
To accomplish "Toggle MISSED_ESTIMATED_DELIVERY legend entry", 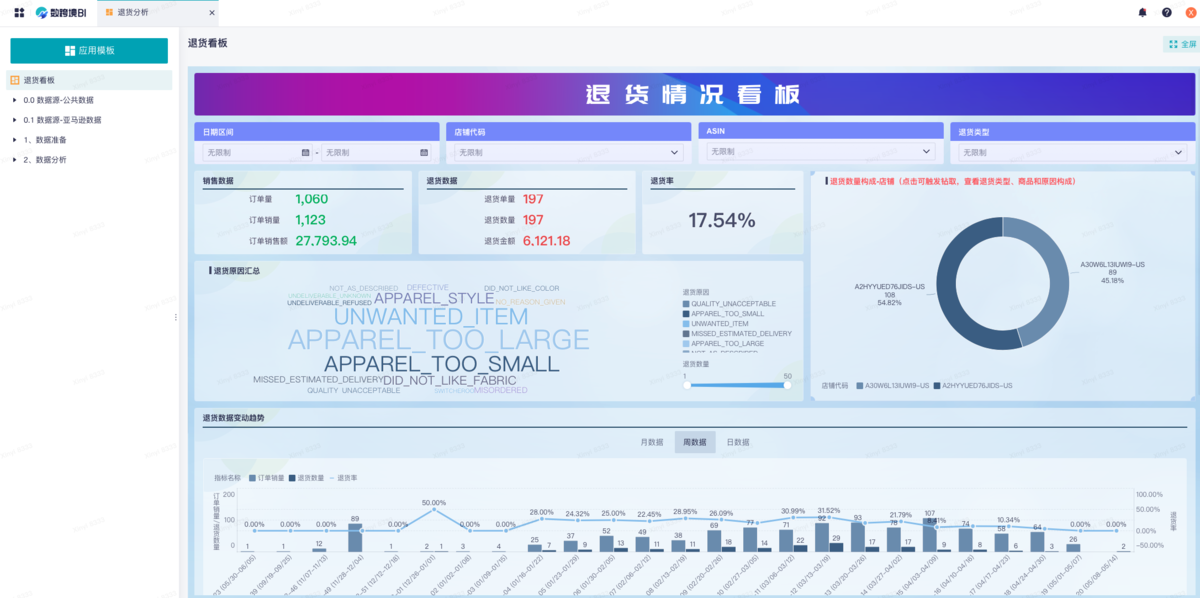I will pyautogui.click(x=737, y=334).
